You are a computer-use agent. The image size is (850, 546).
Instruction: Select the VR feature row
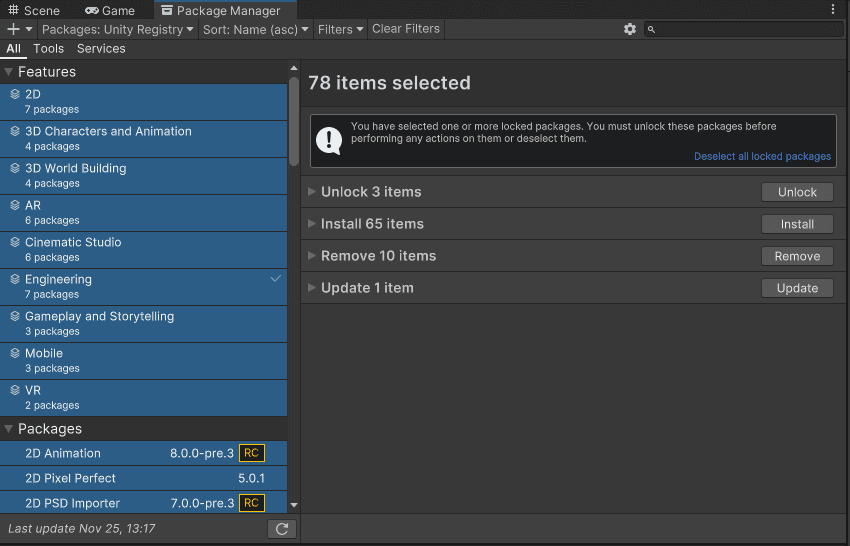144,397
